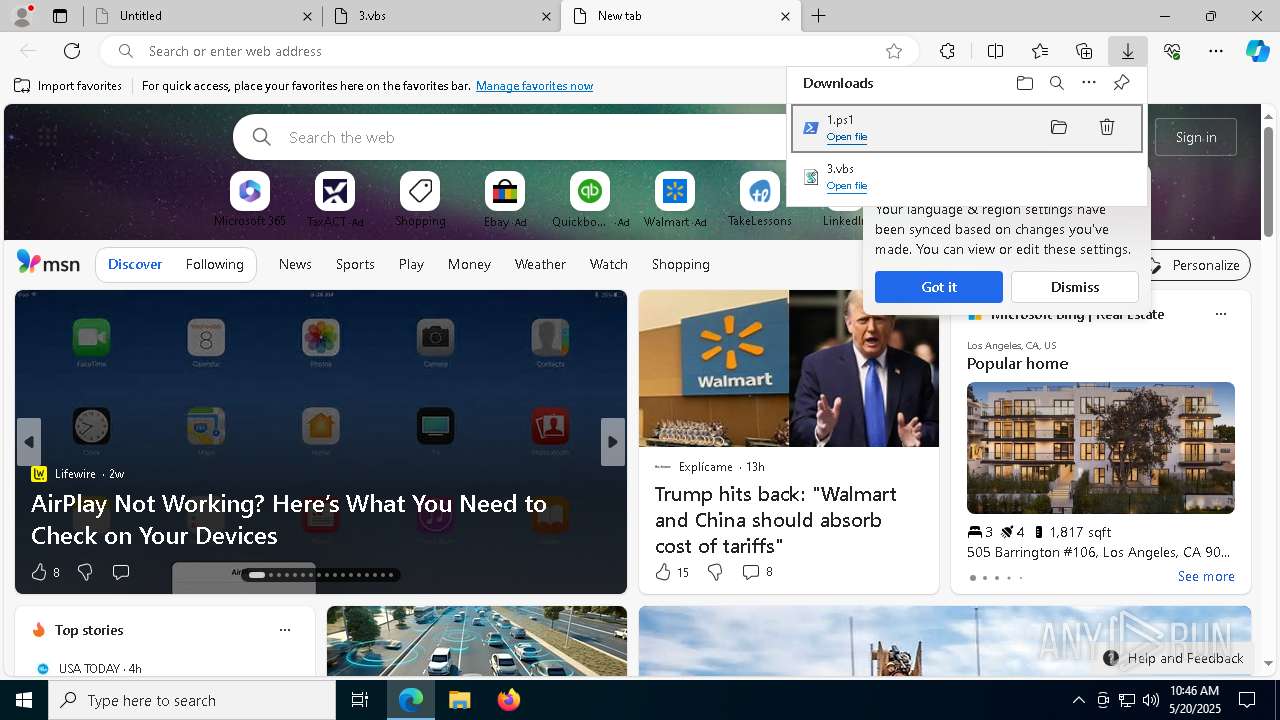Open Popular home property photo
Image resolution: width=1280 pixels, height=720 pixels.
pos(1101,448)
